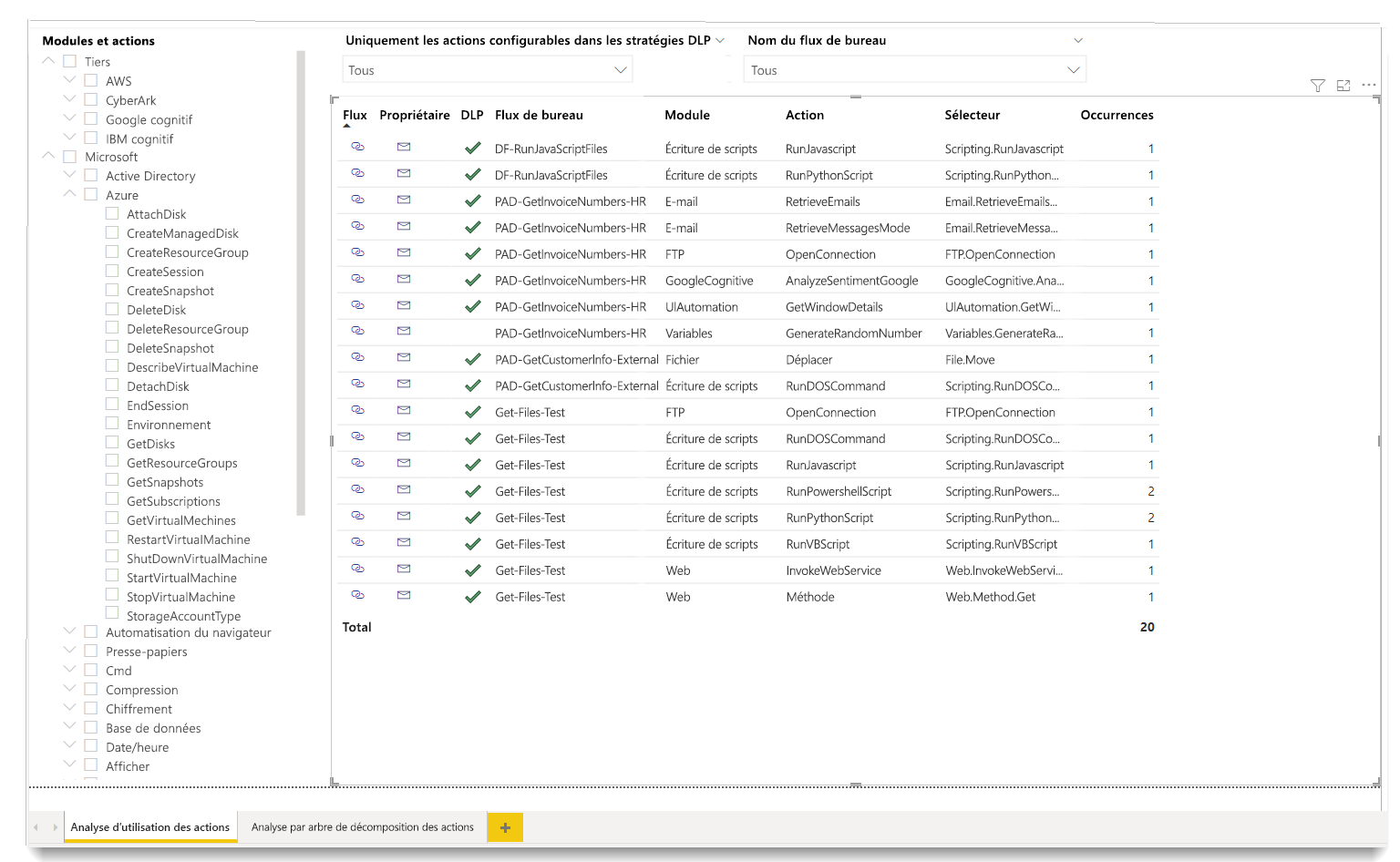Image resolution: width=1400 pixels, height=862 pixels.
Task: Click owner mail icon in Web.Method.Get row
Action: pos(404,595)
